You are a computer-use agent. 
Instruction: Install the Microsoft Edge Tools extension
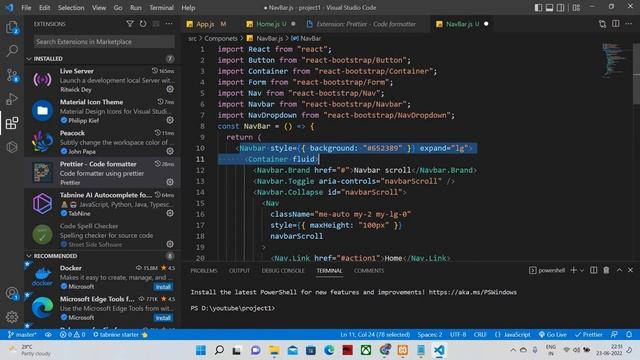tap(163, 318)
